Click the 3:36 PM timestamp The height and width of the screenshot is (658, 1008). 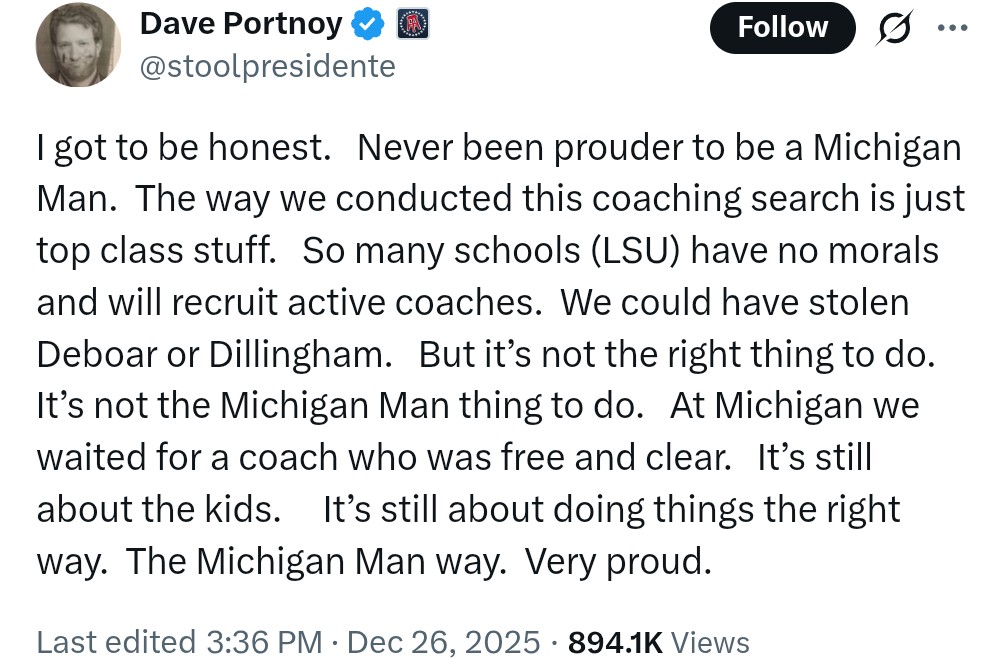point(264,641)
